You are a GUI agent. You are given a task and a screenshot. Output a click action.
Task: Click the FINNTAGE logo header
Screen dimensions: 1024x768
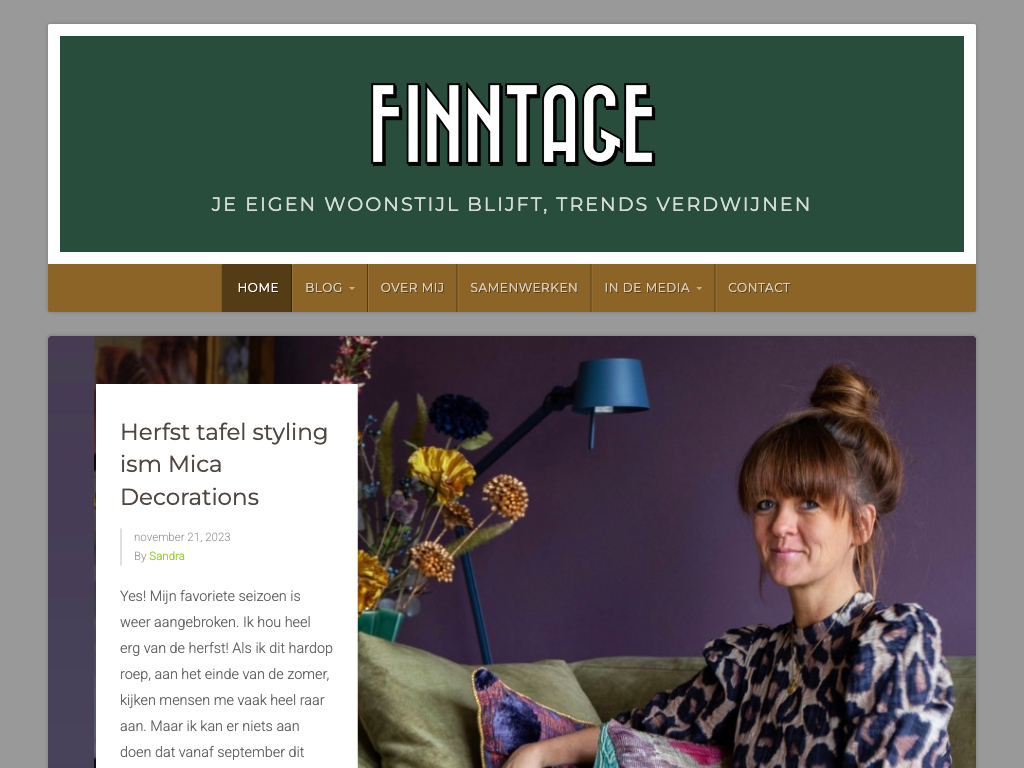513,124
